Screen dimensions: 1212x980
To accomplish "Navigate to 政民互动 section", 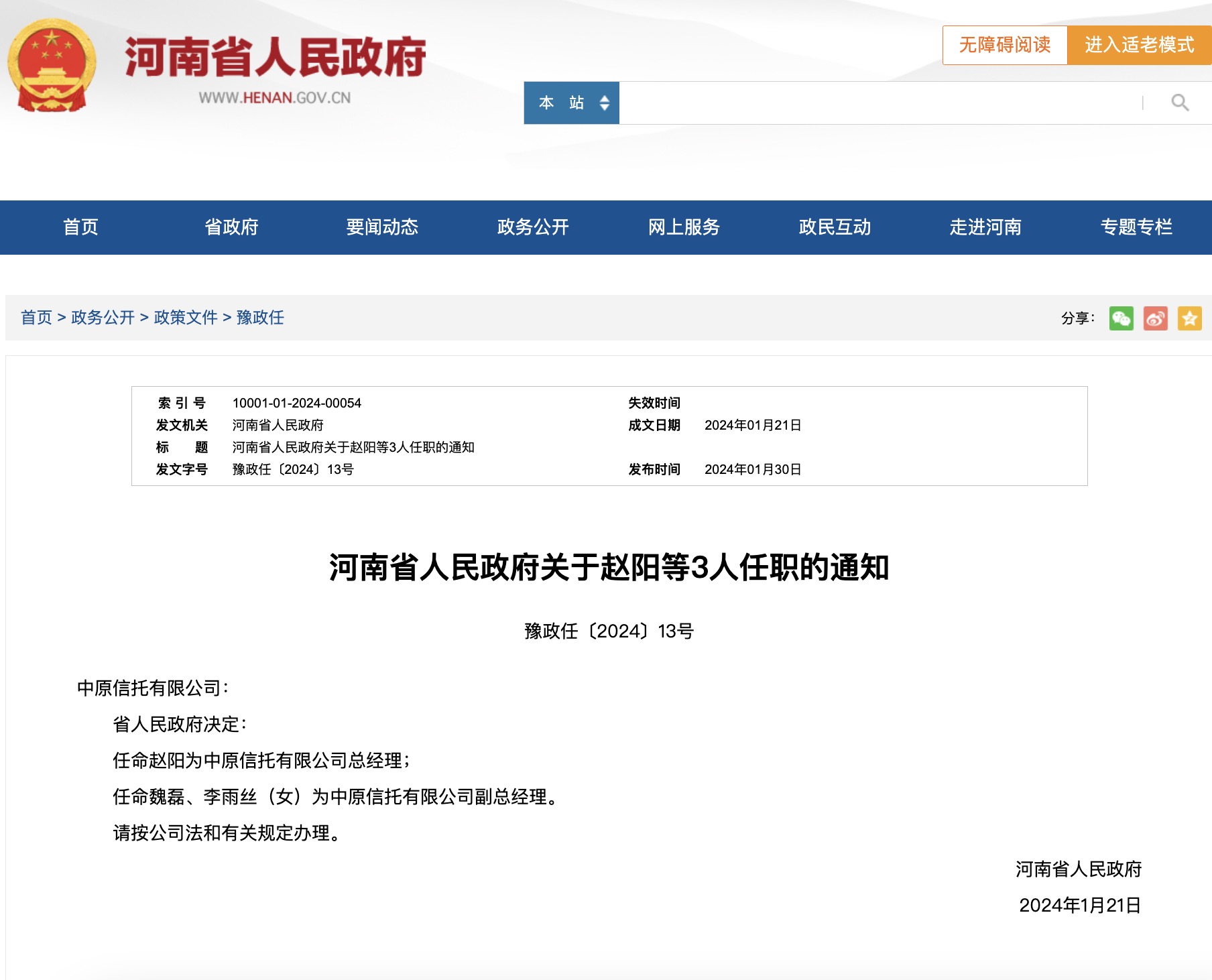I will [835, 227].
